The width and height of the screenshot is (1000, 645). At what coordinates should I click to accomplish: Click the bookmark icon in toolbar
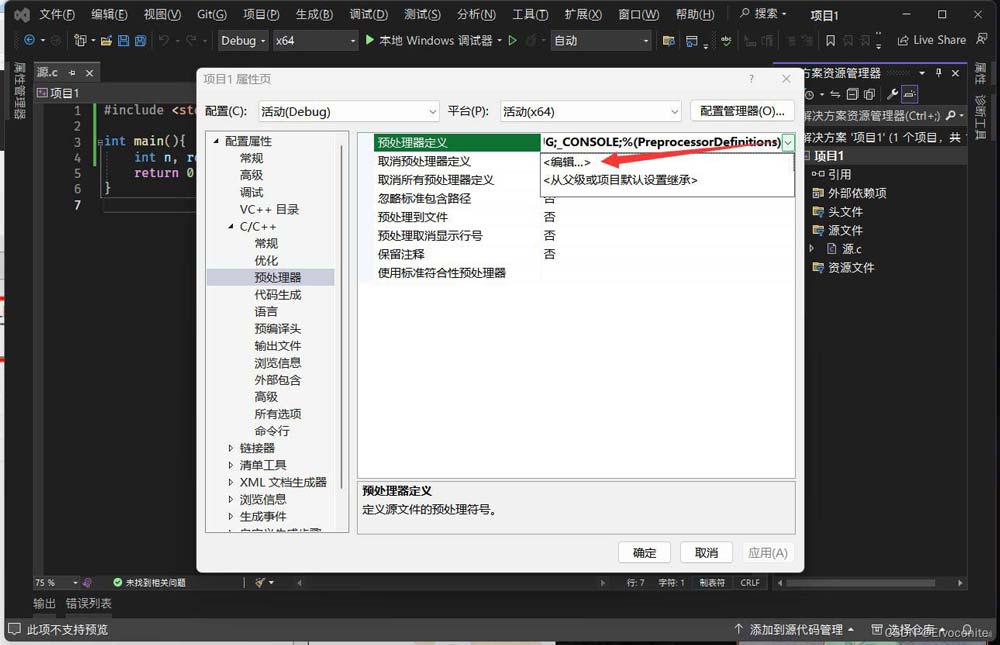[x=830, y=41]
